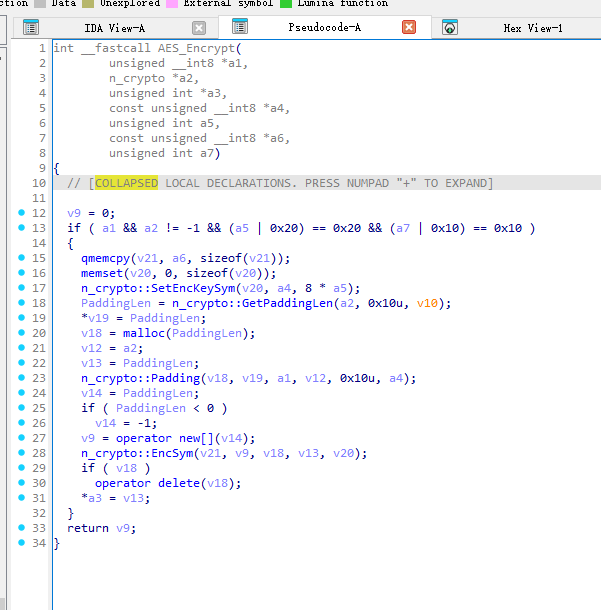Click operator delete on line 30

149,483
